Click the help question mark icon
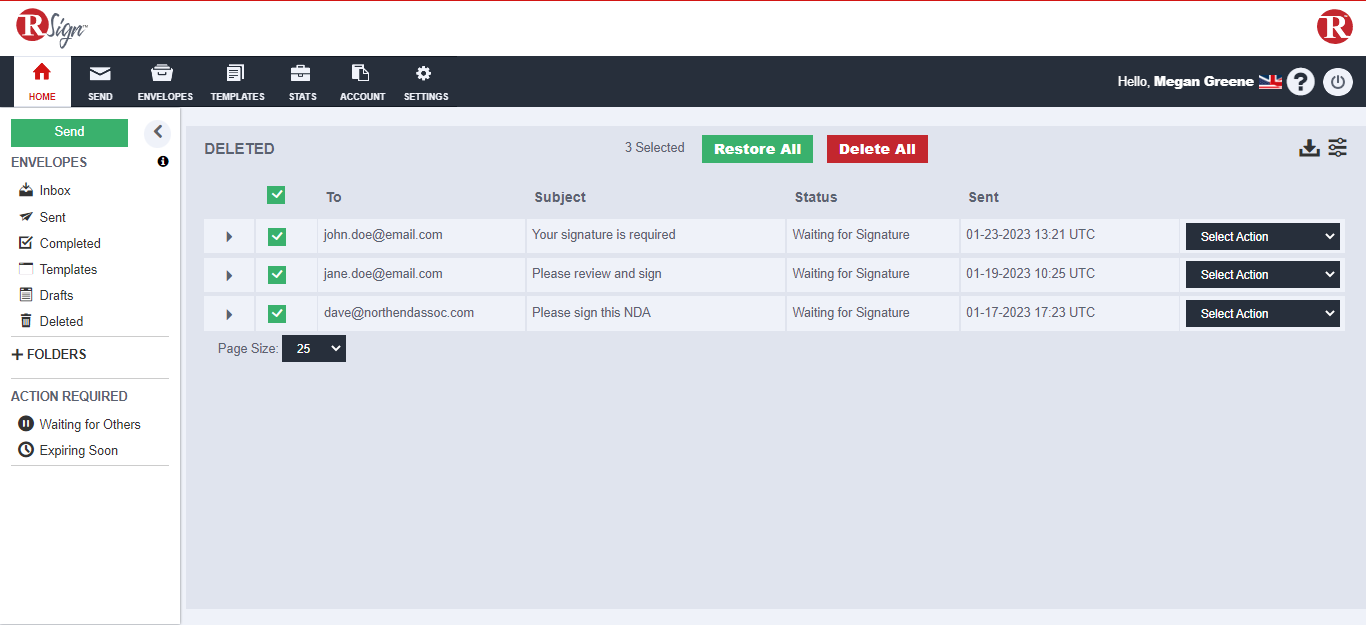 [x=1300, y=82]
